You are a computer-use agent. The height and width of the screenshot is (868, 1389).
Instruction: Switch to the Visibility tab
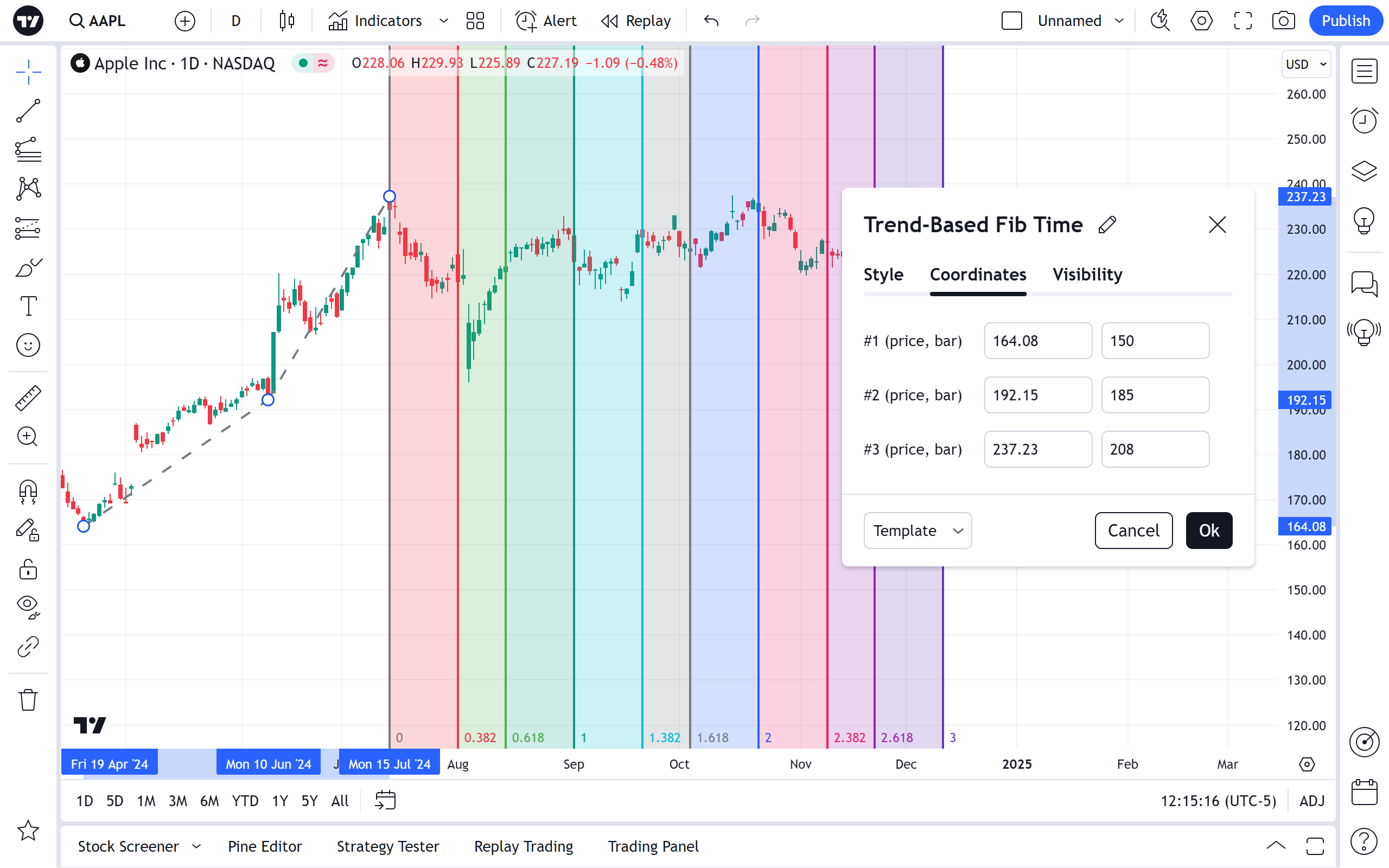(x=1087, y=275)
